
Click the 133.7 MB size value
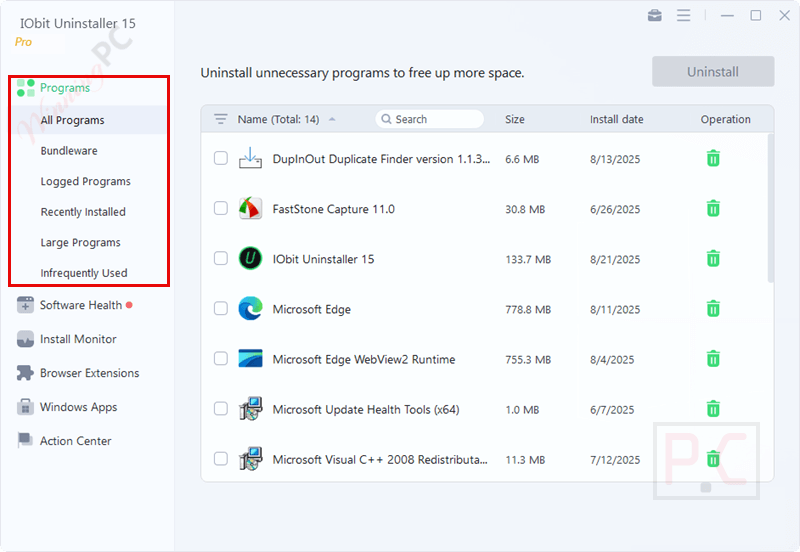coord(528,259)
